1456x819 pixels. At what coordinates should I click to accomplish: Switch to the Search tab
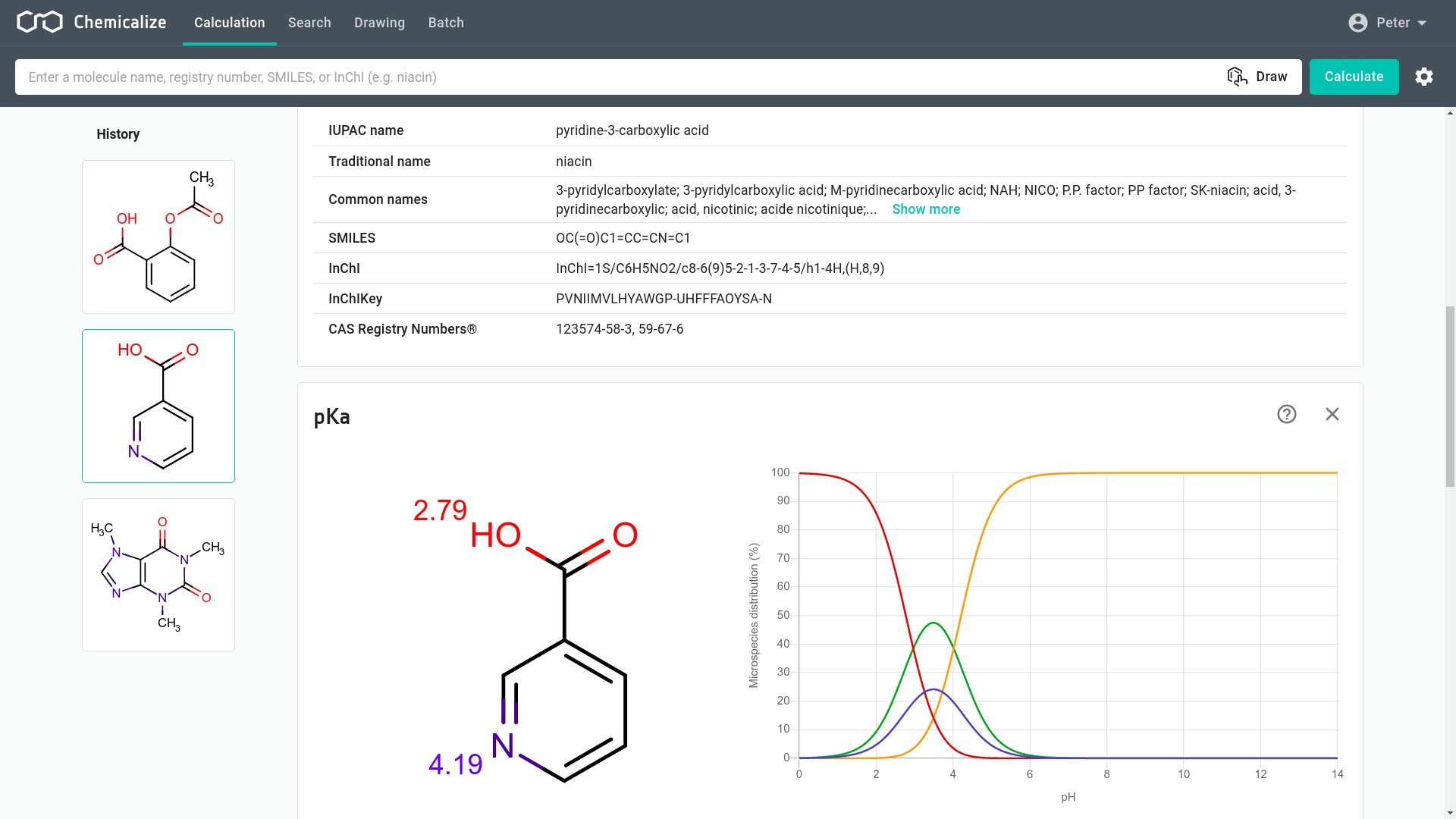(x=309, y=23)
